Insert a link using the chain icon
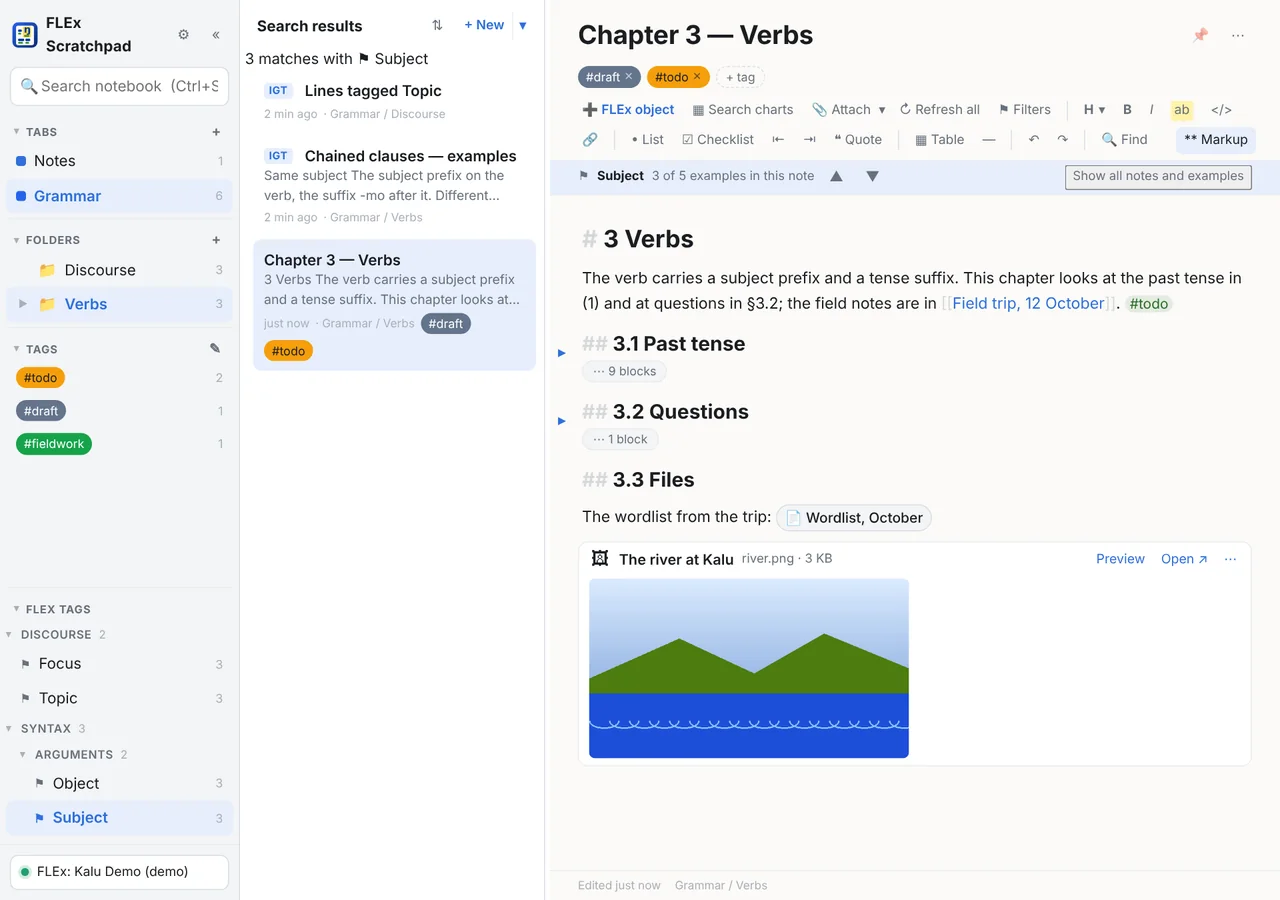The image size is (1280, 900). coord(590,139)
